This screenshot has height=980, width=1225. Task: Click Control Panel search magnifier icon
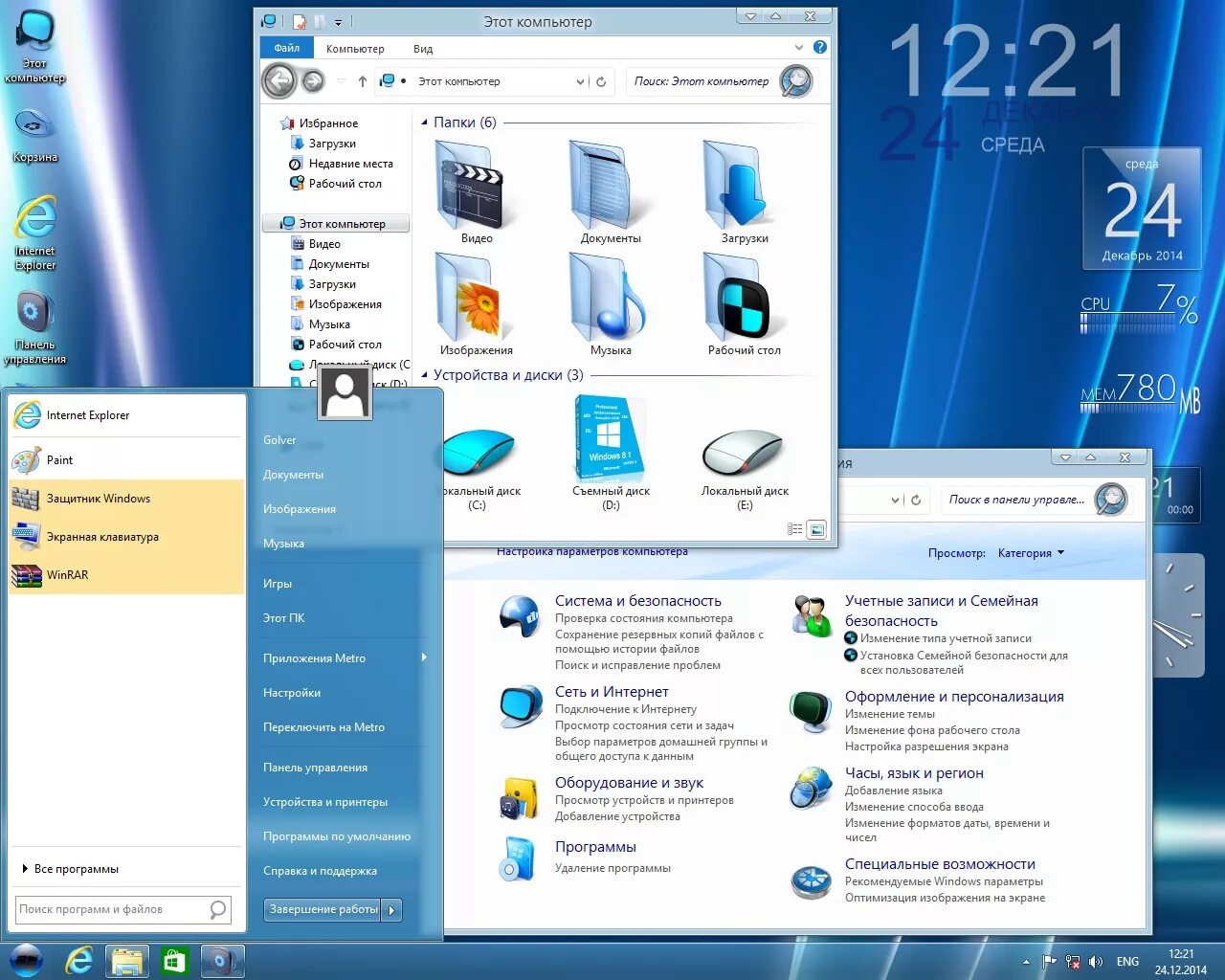pos(1111,500)
